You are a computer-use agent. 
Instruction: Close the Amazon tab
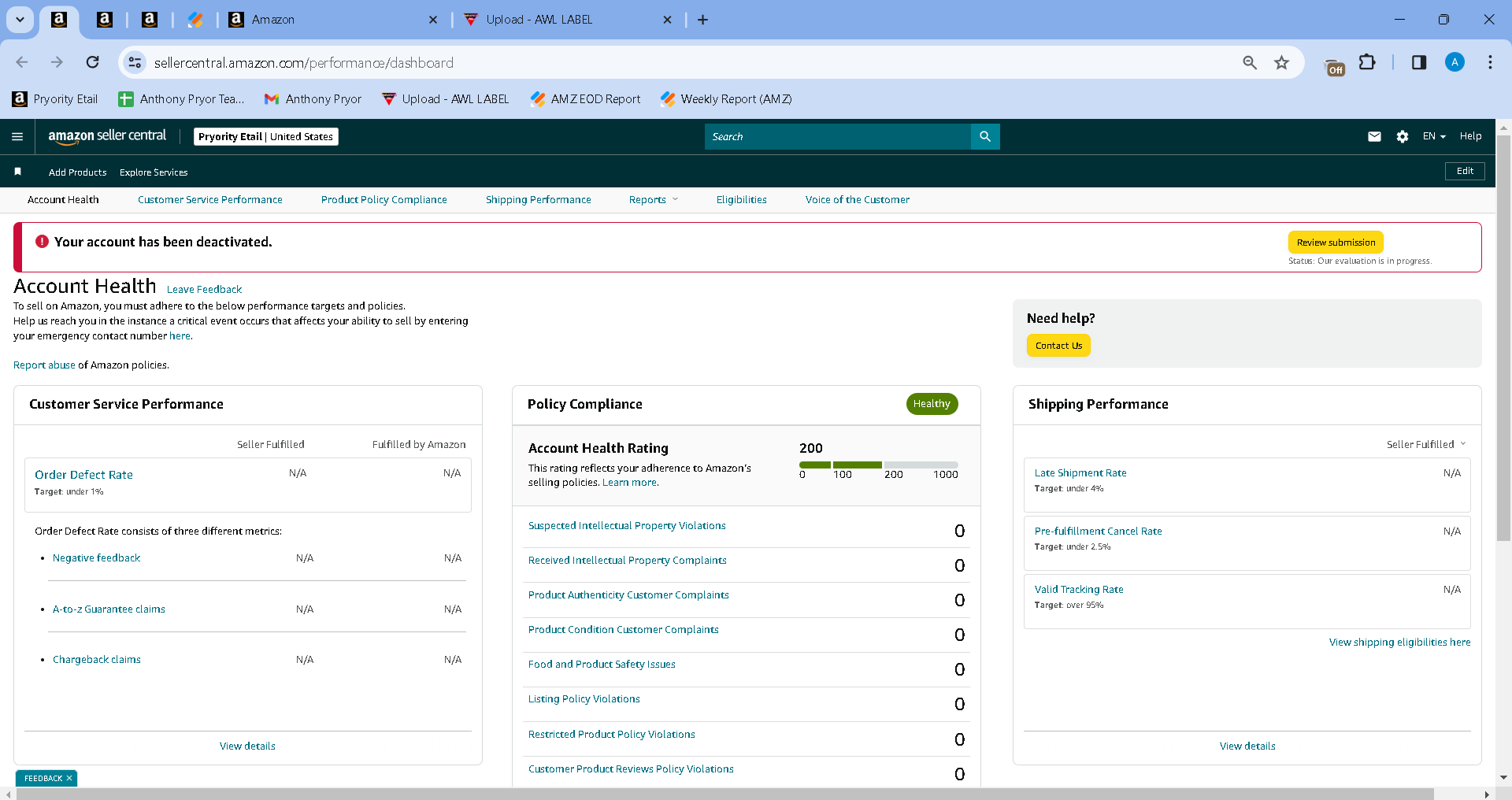click(433, 20)
